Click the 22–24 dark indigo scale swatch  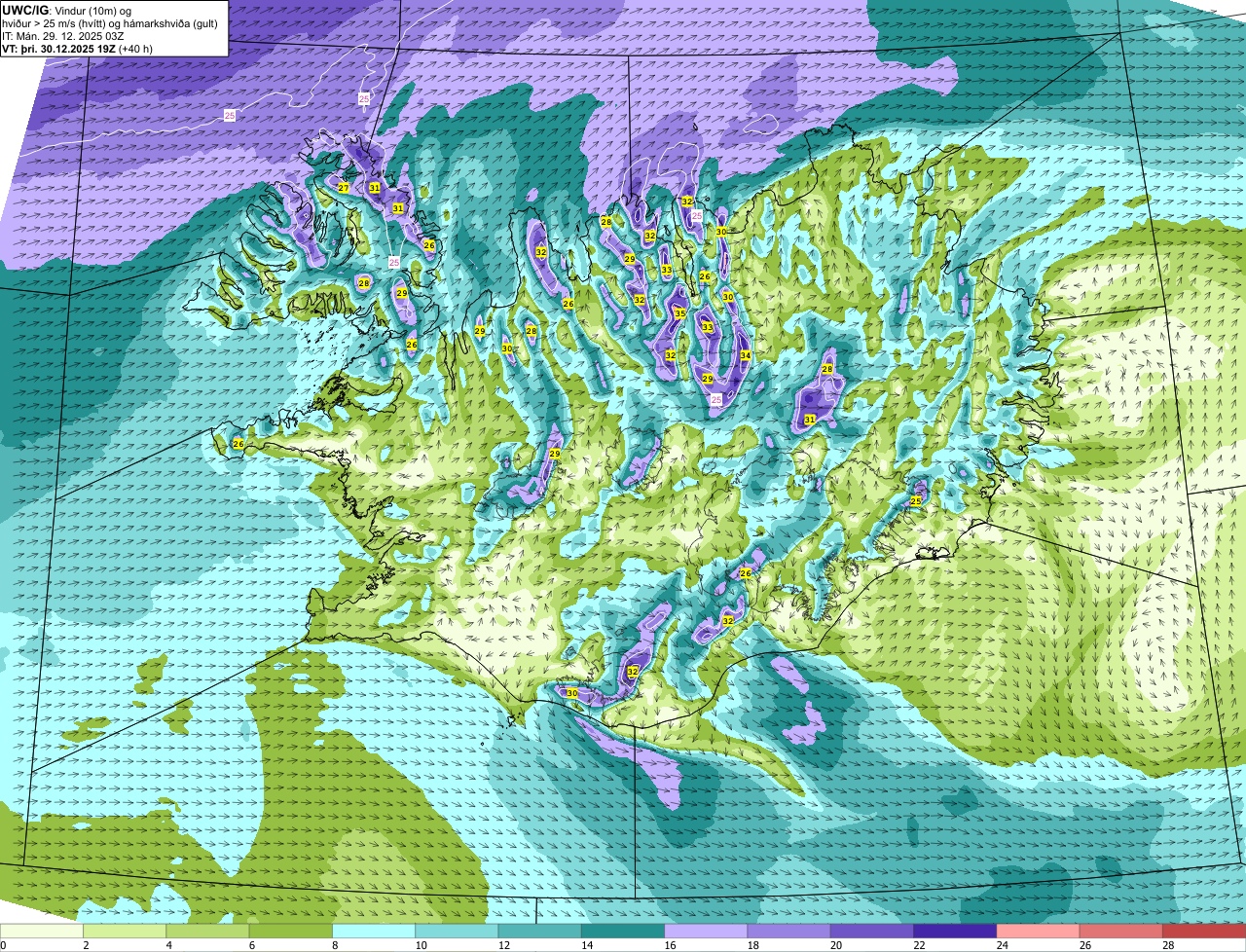[x=956, y=932]
